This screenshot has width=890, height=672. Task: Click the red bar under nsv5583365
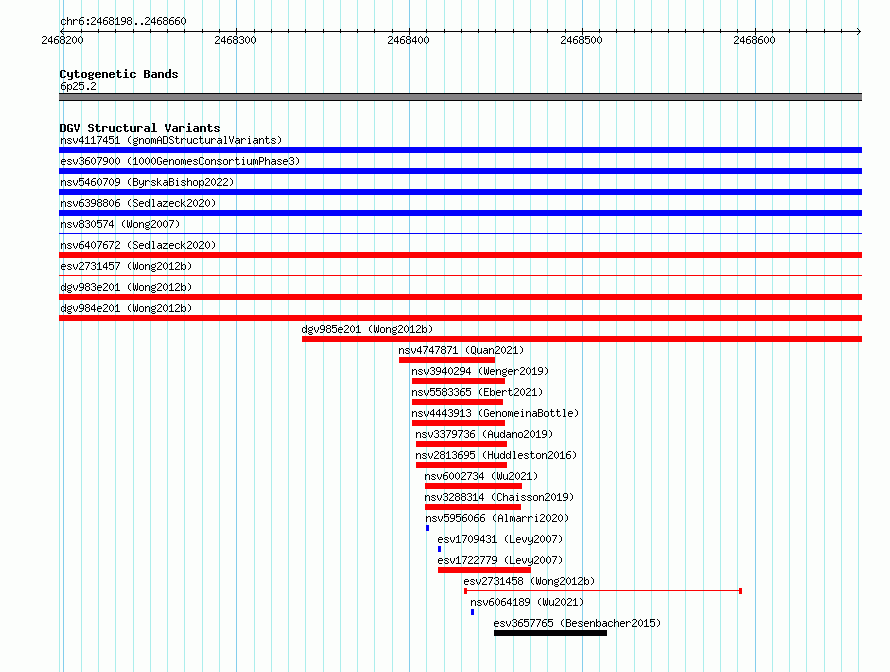[x=457, y=402]
